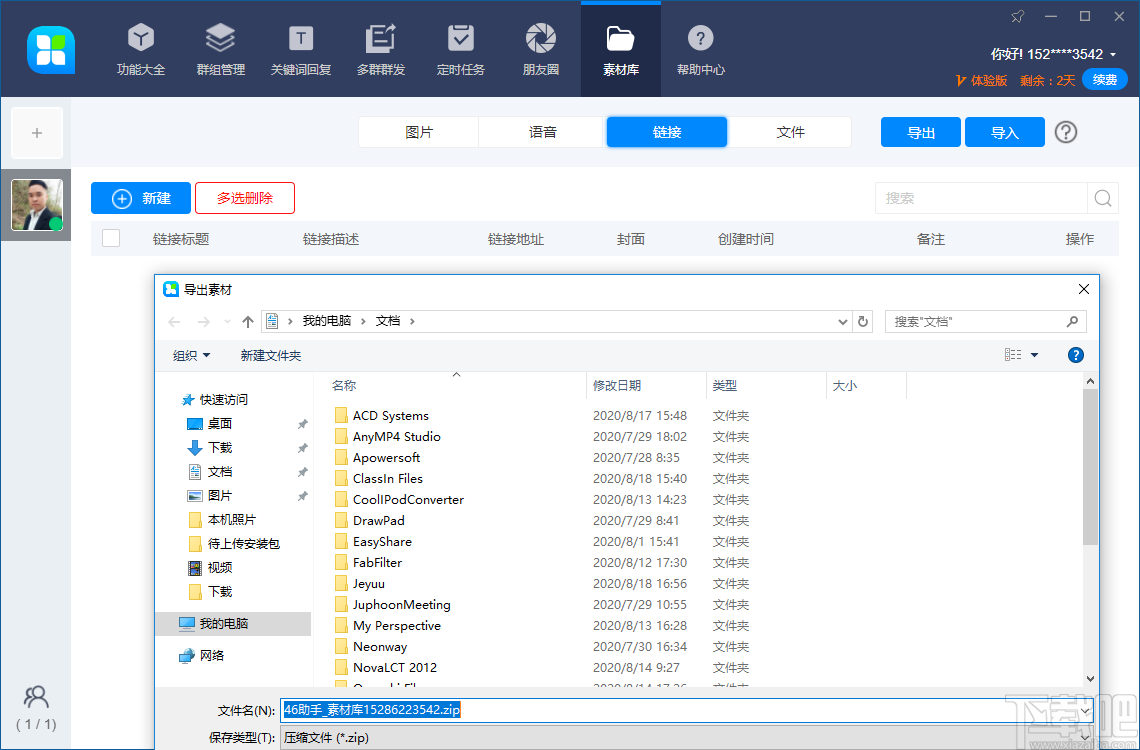Open the 多群群发 mass-send module
Image resolution: width=1140 pixels, height=750 pixels.
[x=381, y=49]
